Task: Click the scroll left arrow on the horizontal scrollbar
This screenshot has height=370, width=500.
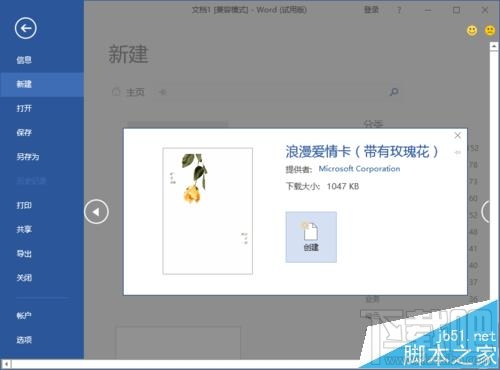Action: click(x=6, y=364)
